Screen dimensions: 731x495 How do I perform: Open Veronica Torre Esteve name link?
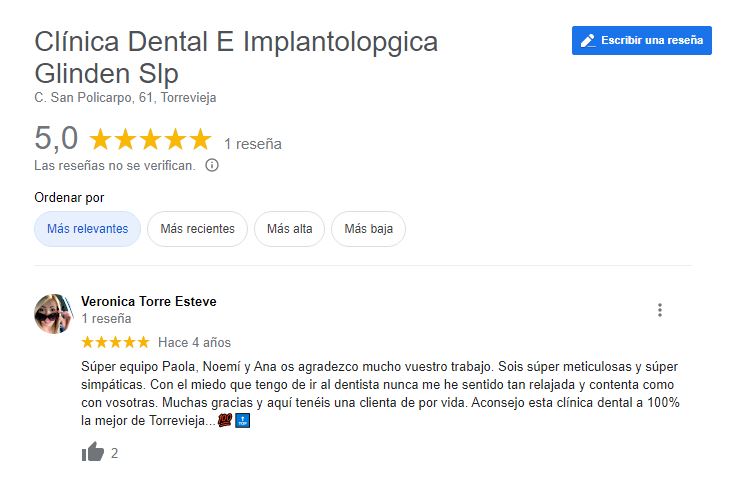point(149,302)
